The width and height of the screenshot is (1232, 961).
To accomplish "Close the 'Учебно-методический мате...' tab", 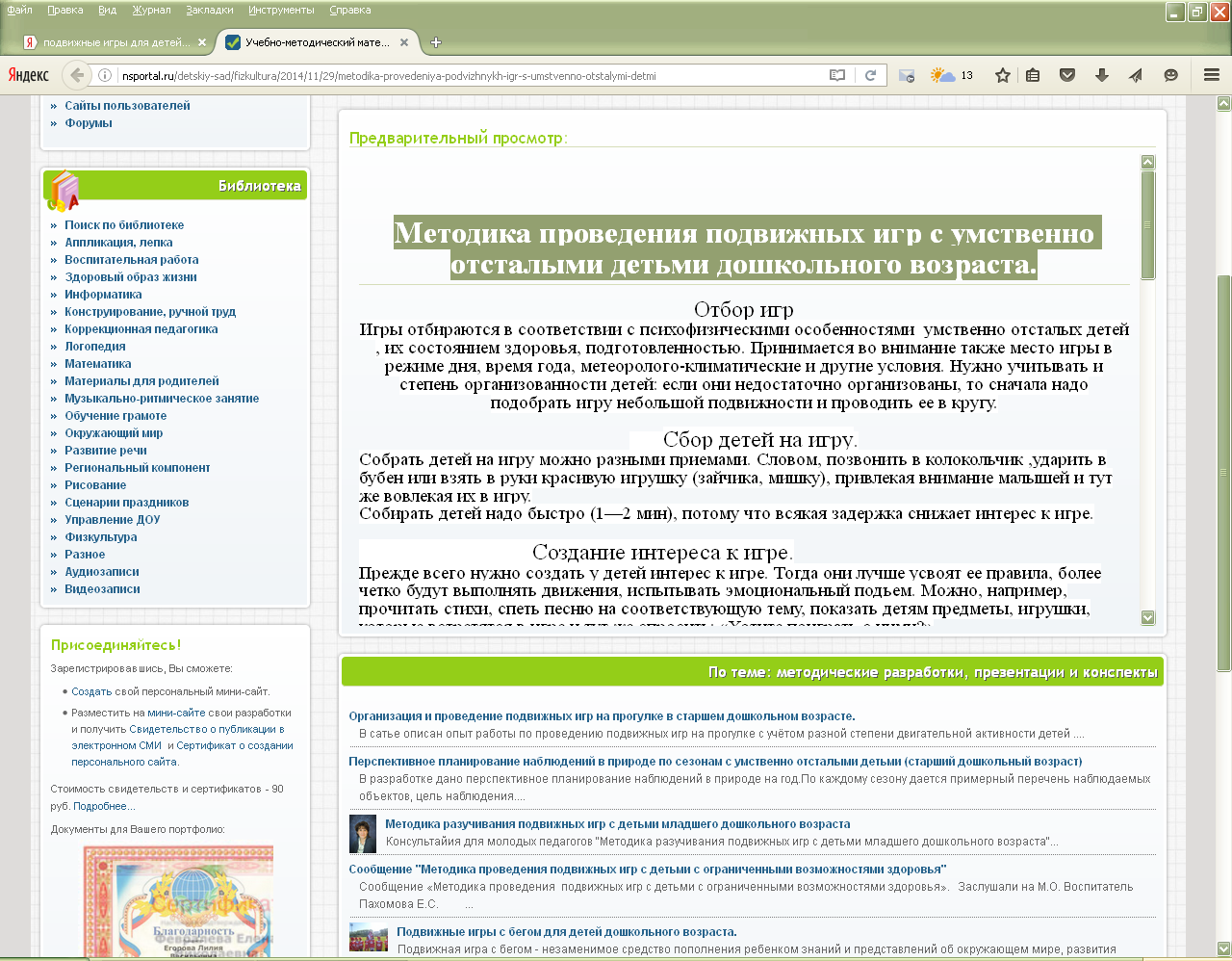I will click(404, 42).
